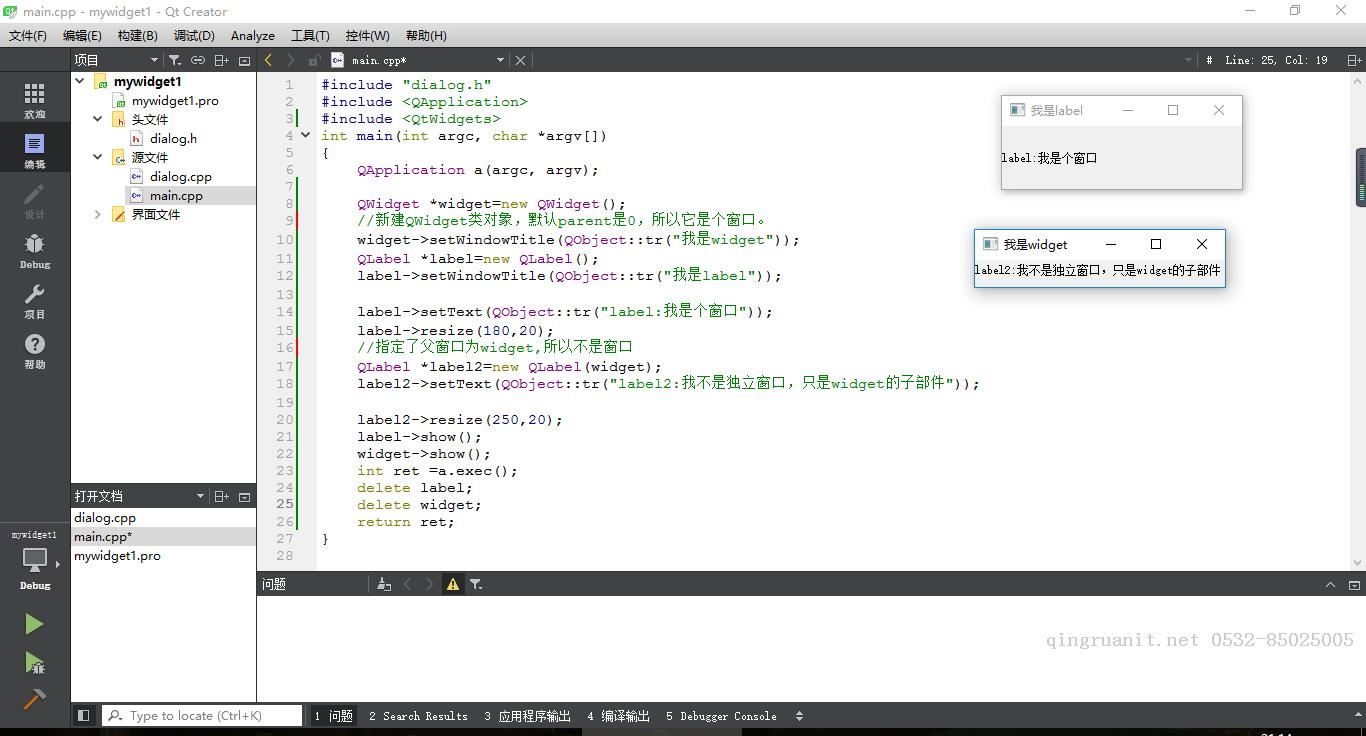
Task: Build project with the hammer icon
Action: [x=34, y=699]
